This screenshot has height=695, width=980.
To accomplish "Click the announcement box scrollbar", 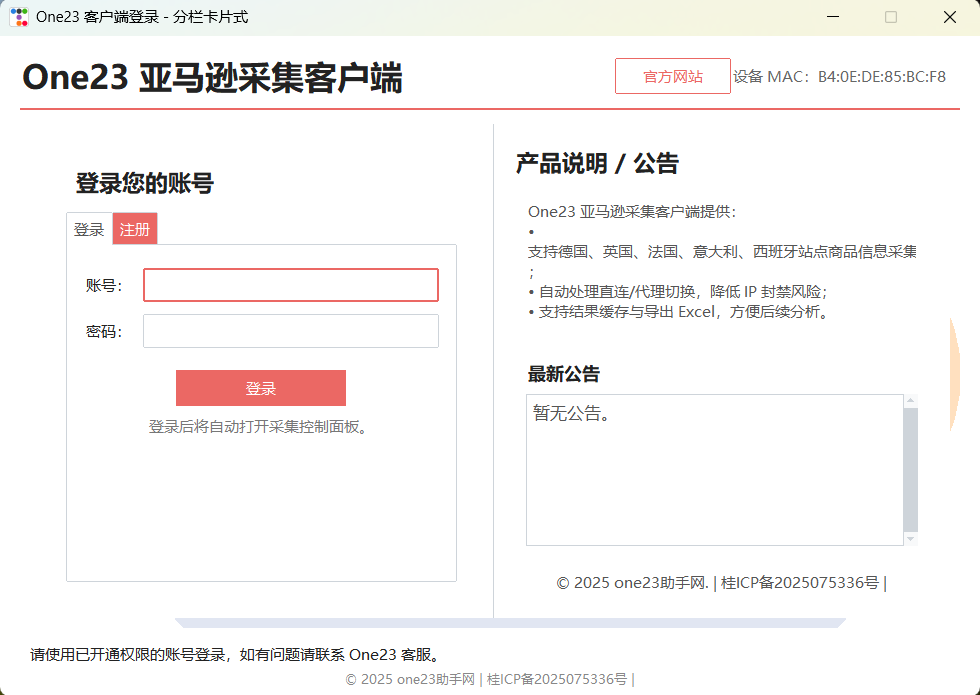I will 911,470.
